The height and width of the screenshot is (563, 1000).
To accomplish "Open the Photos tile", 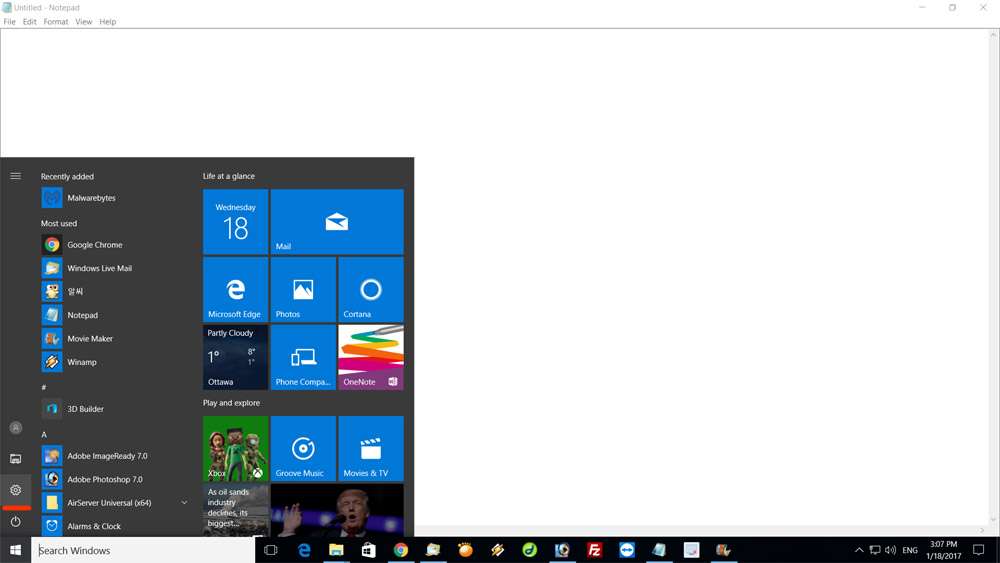I will [303, 289].
